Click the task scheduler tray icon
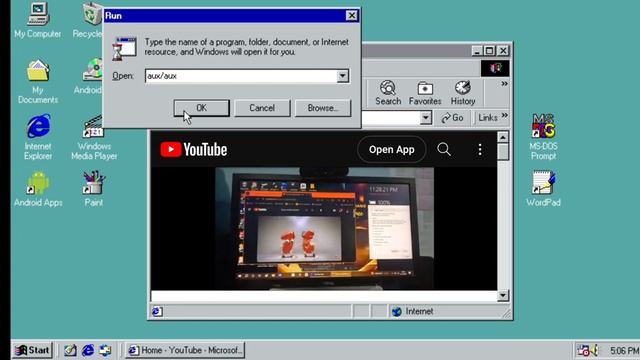 coord(583,350)
